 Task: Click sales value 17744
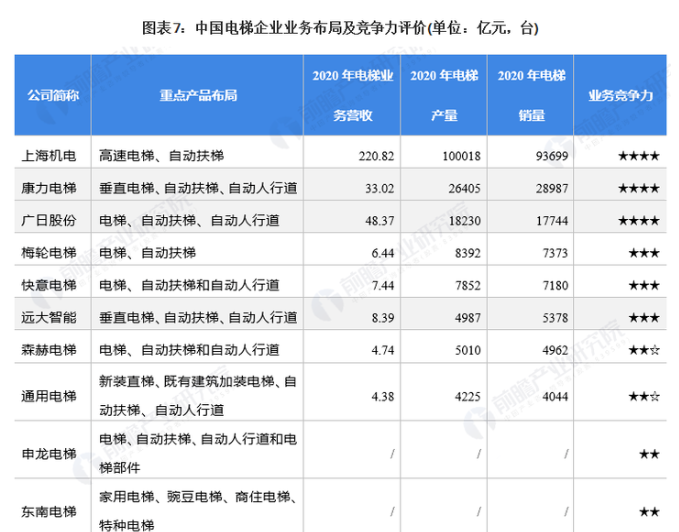pos(552,221)
